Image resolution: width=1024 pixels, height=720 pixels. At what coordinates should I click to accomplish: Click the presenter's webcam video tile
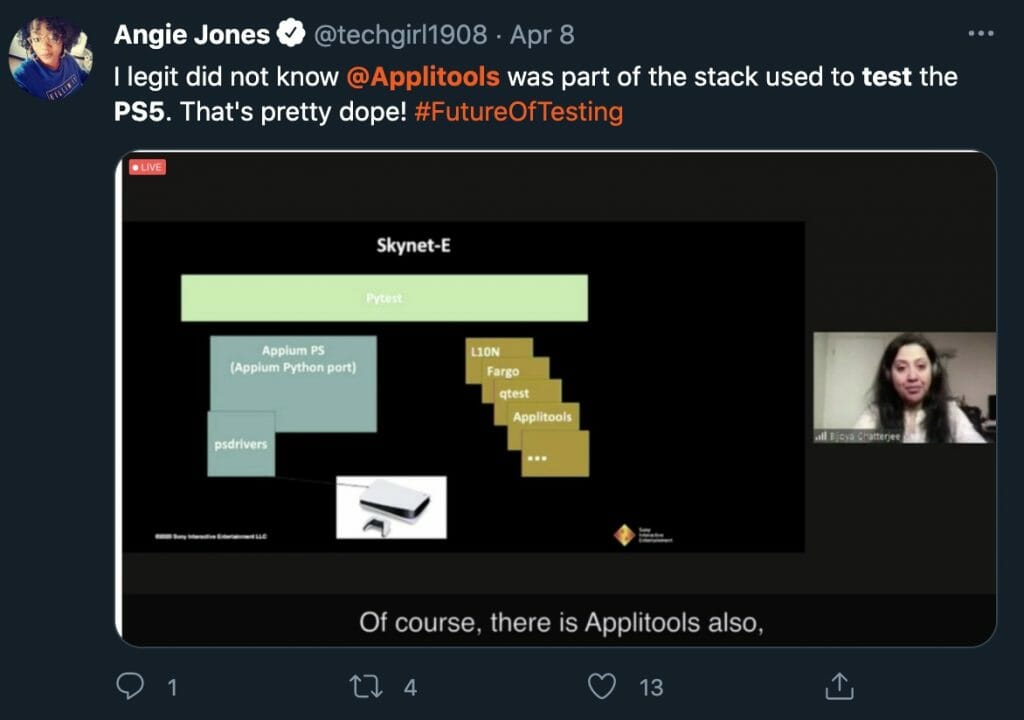tap(904, 387)
